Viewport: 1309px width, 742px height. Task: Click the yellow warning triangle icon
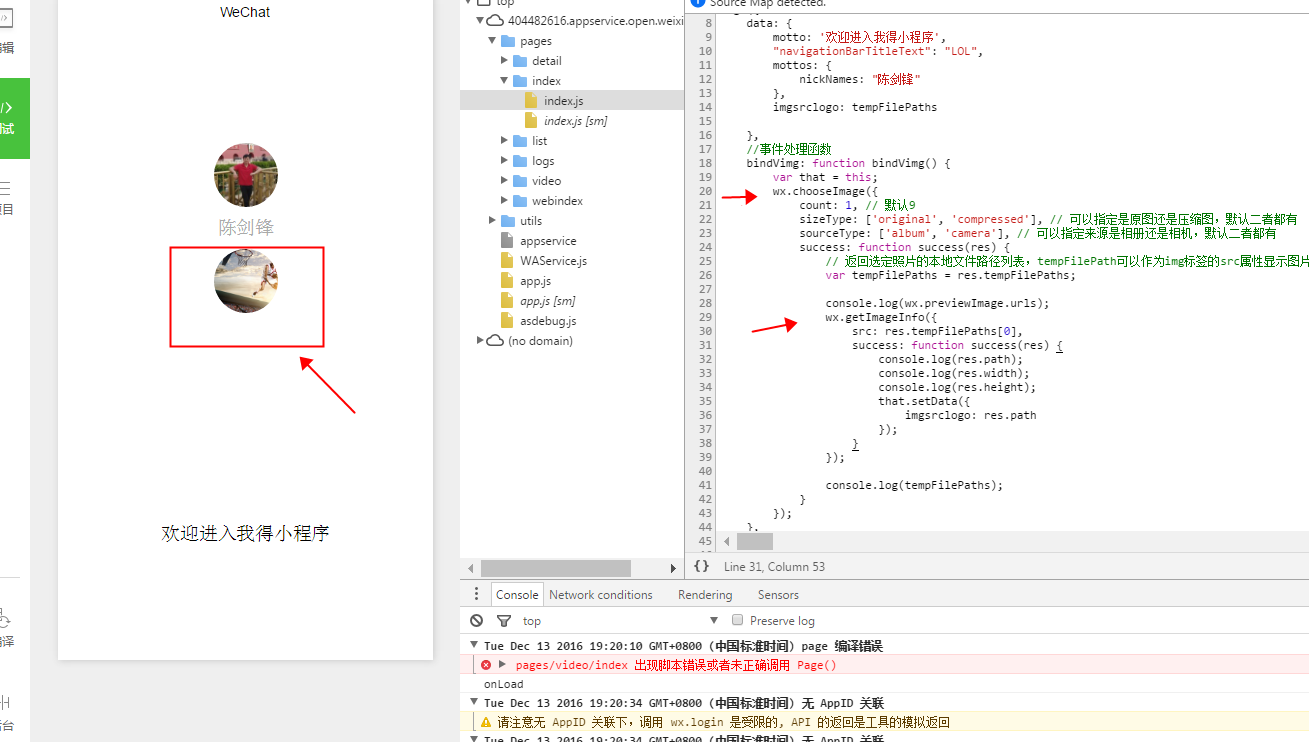(486, 722)
